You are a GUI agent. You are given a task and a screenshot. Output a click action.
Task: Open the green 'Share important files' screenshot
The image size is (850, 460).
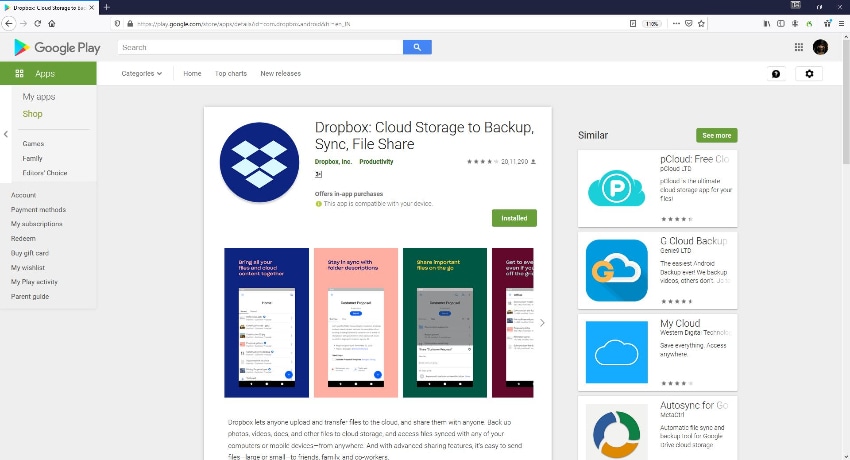445,322
